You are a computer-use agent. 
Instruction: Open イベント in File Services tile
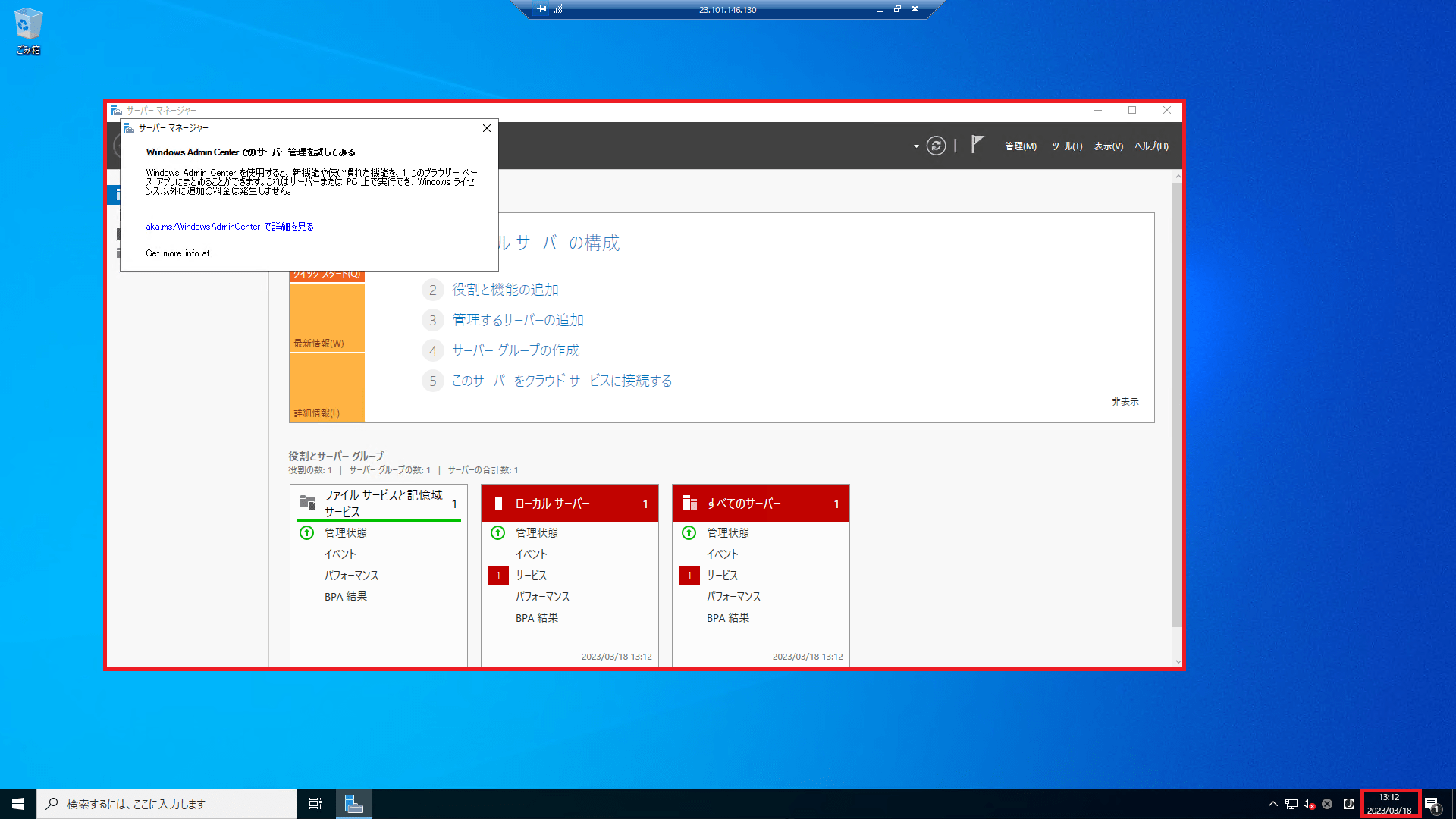pyautogui.click(x=340, y=554)
